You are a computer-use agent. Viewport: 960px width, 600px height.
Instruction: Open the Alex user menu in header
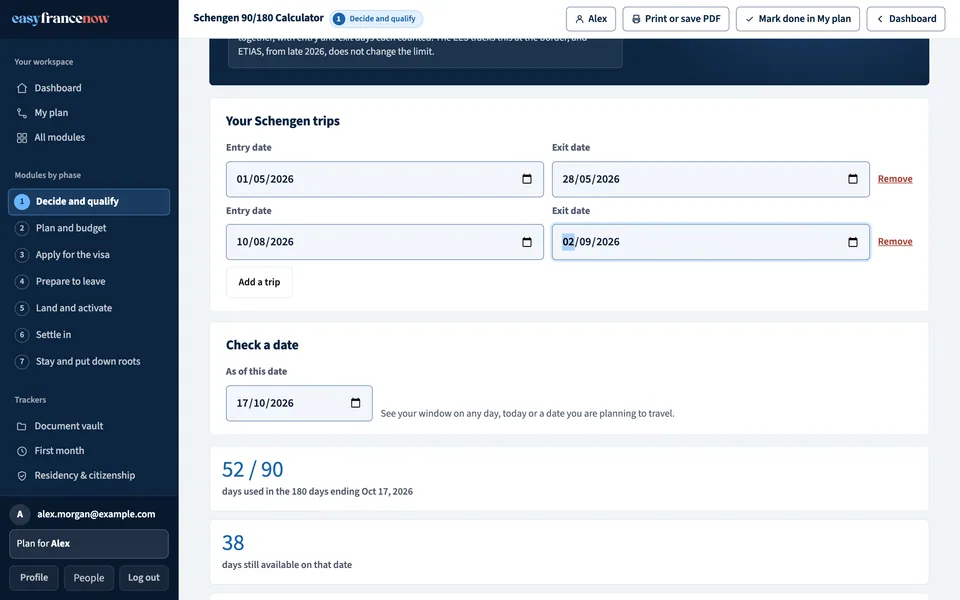tap(591, 19)
